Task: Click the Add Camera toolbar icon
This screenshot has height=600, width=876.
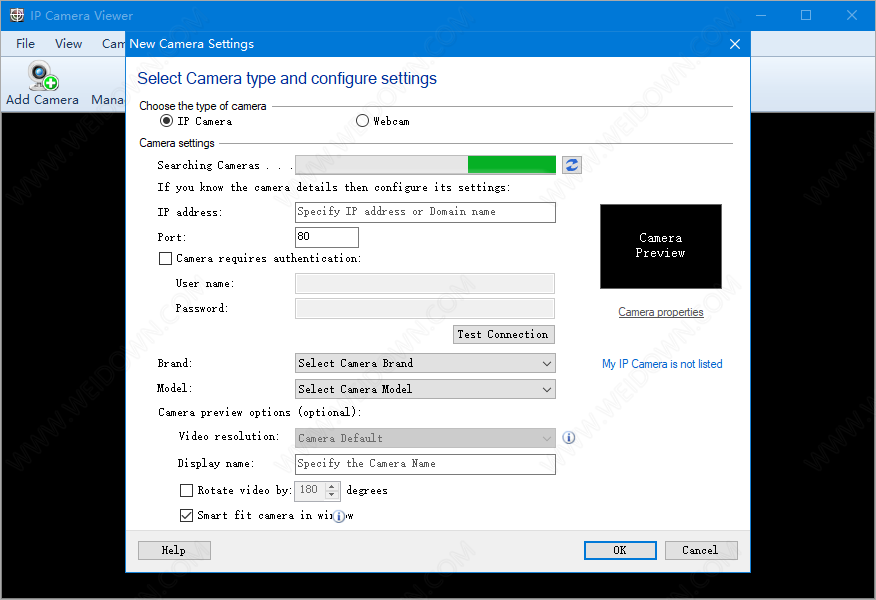Action: pyautogui.click(x=42, y=84)
